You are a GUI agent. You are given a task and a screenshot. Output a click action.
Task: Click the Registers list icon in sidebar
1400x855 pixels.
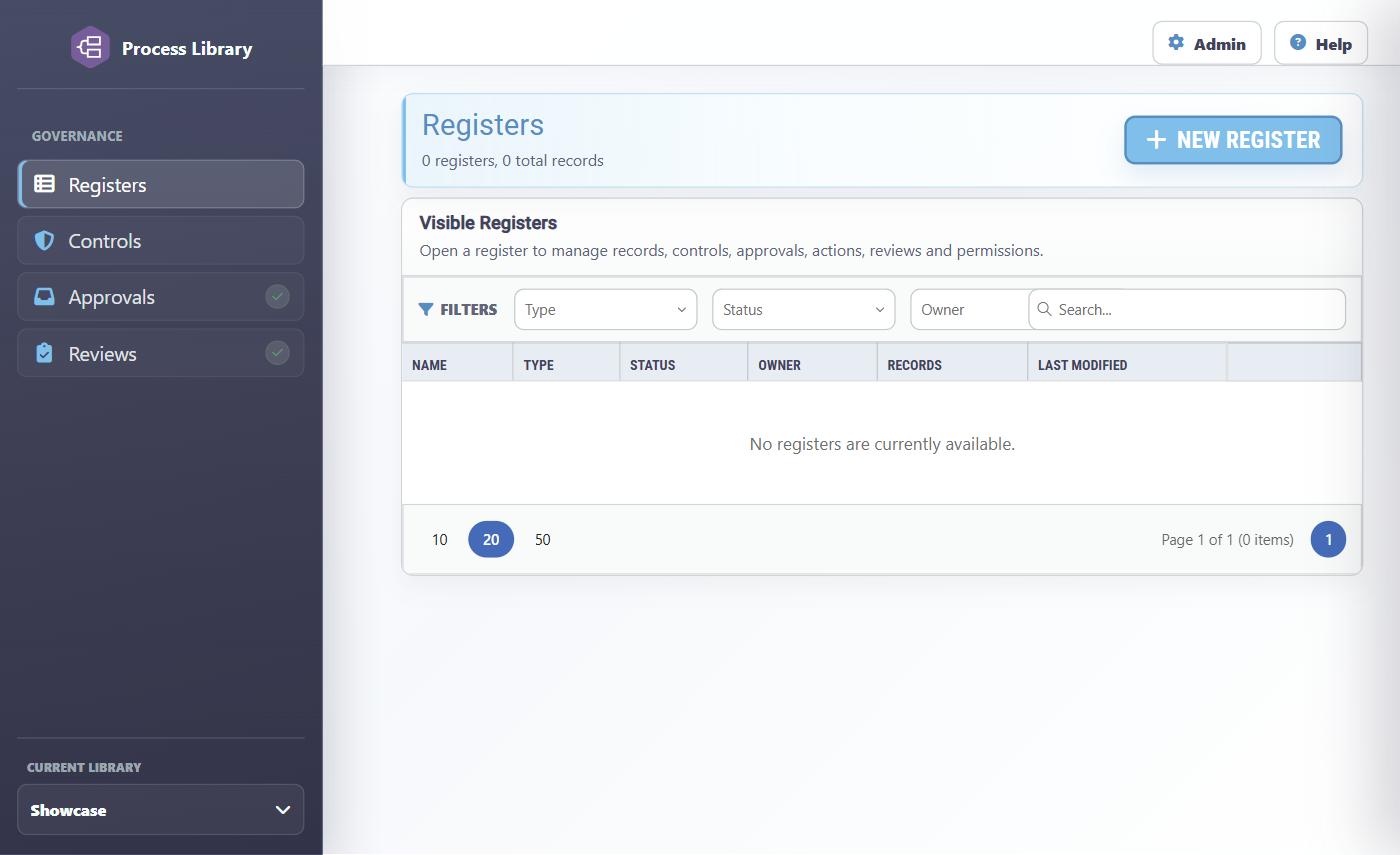point(44,184)
